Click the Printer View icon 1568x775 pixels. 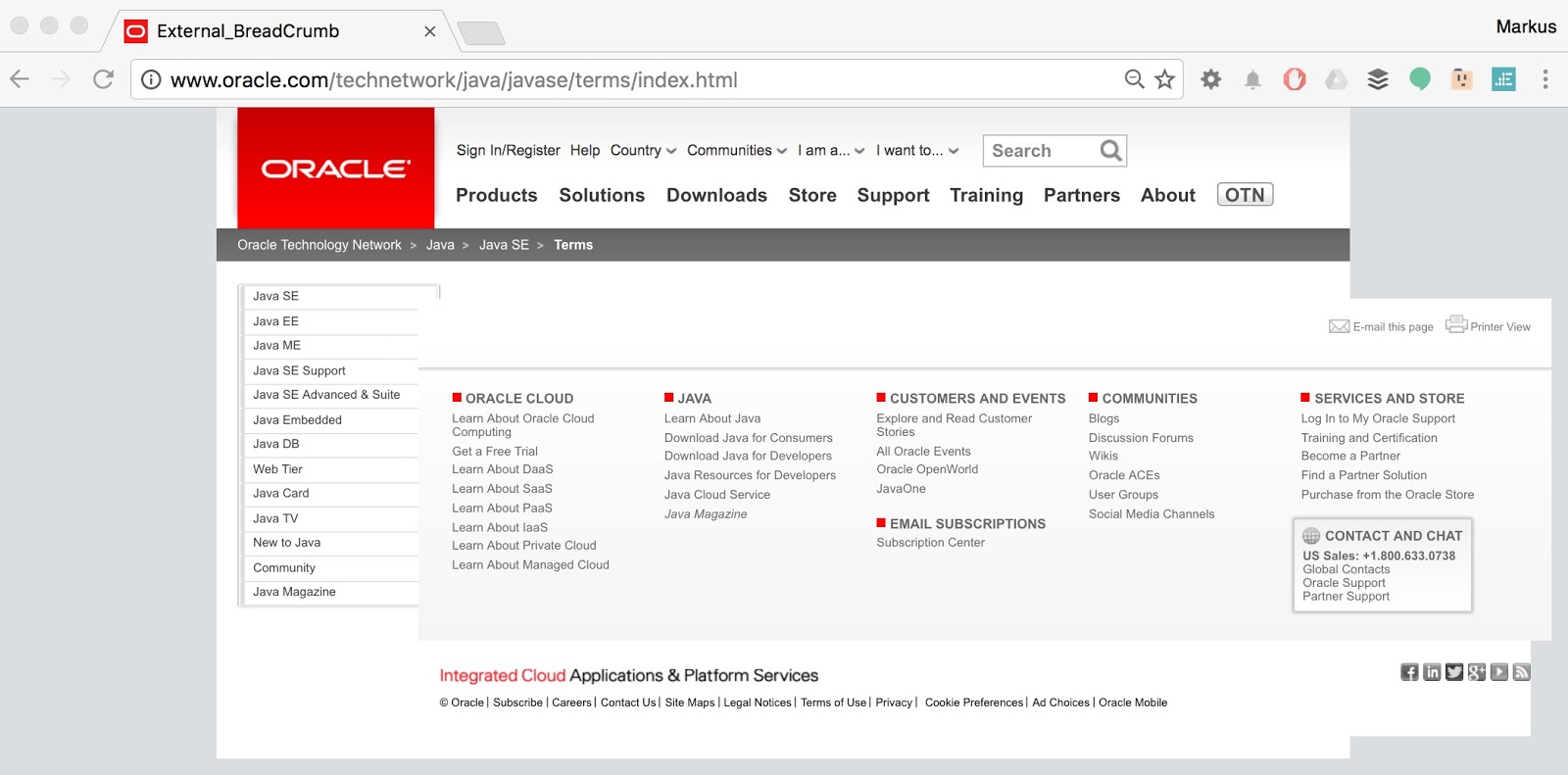coord(1456,324)
